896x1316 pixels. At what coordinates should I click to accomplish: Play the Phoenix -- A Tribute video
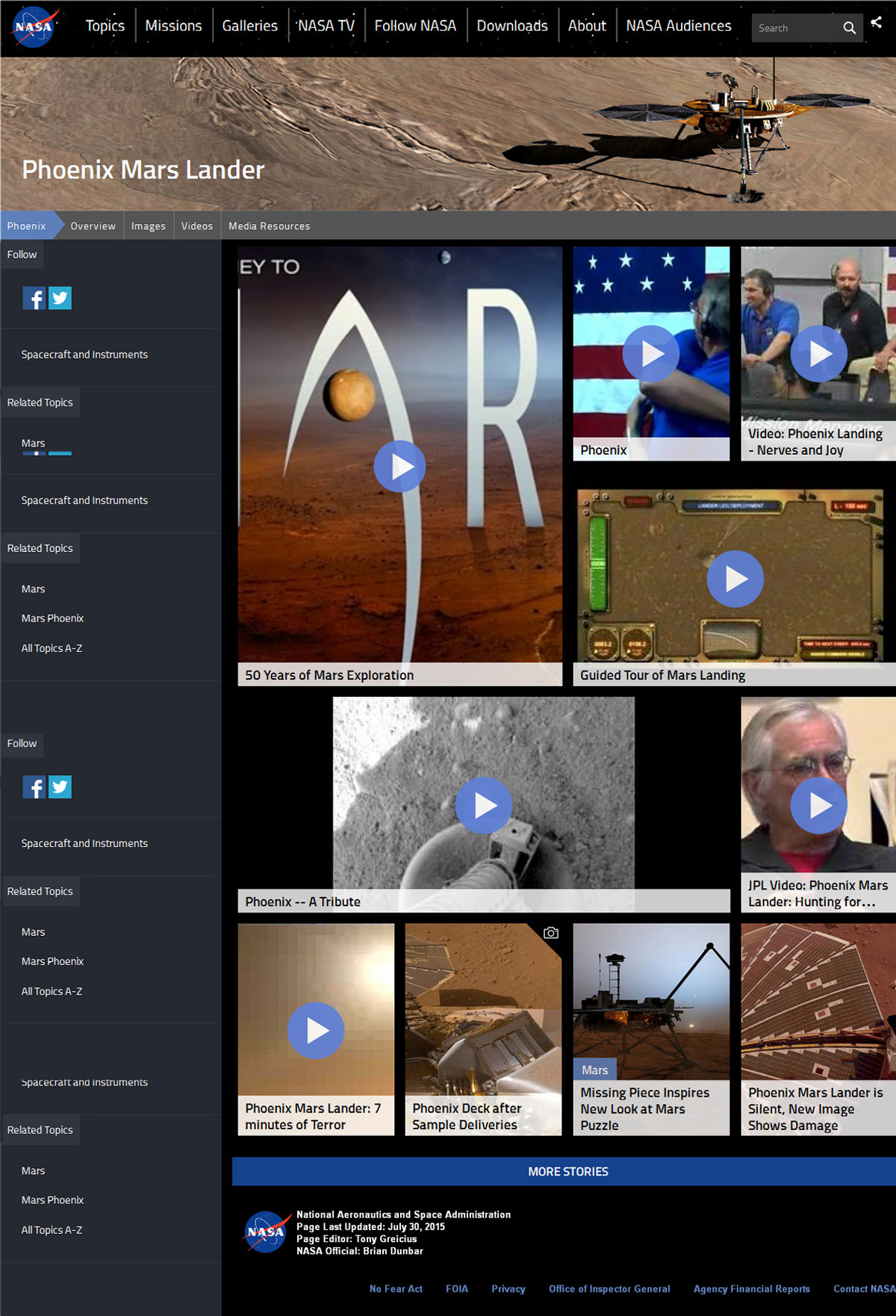coord(484,805)
